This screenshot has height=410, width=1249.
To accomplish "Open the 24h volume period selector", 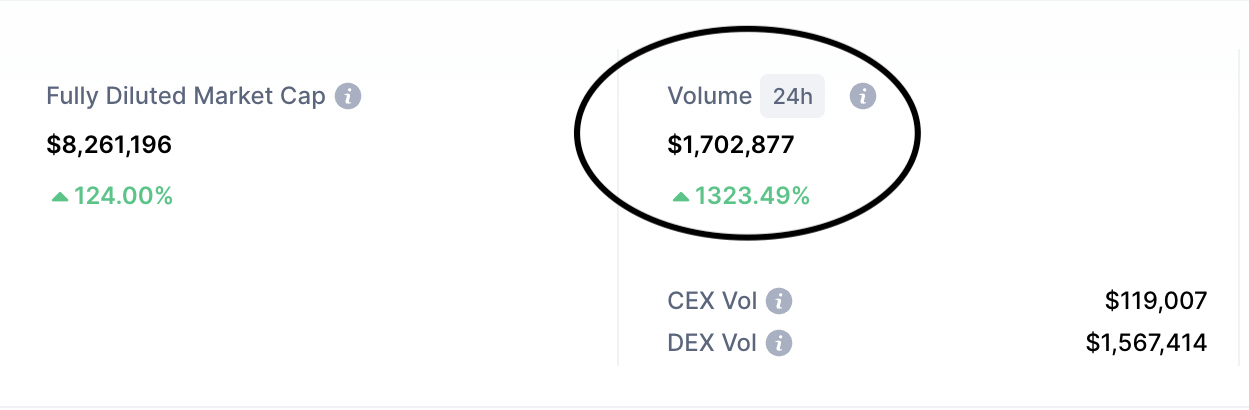I will (792, 96).
